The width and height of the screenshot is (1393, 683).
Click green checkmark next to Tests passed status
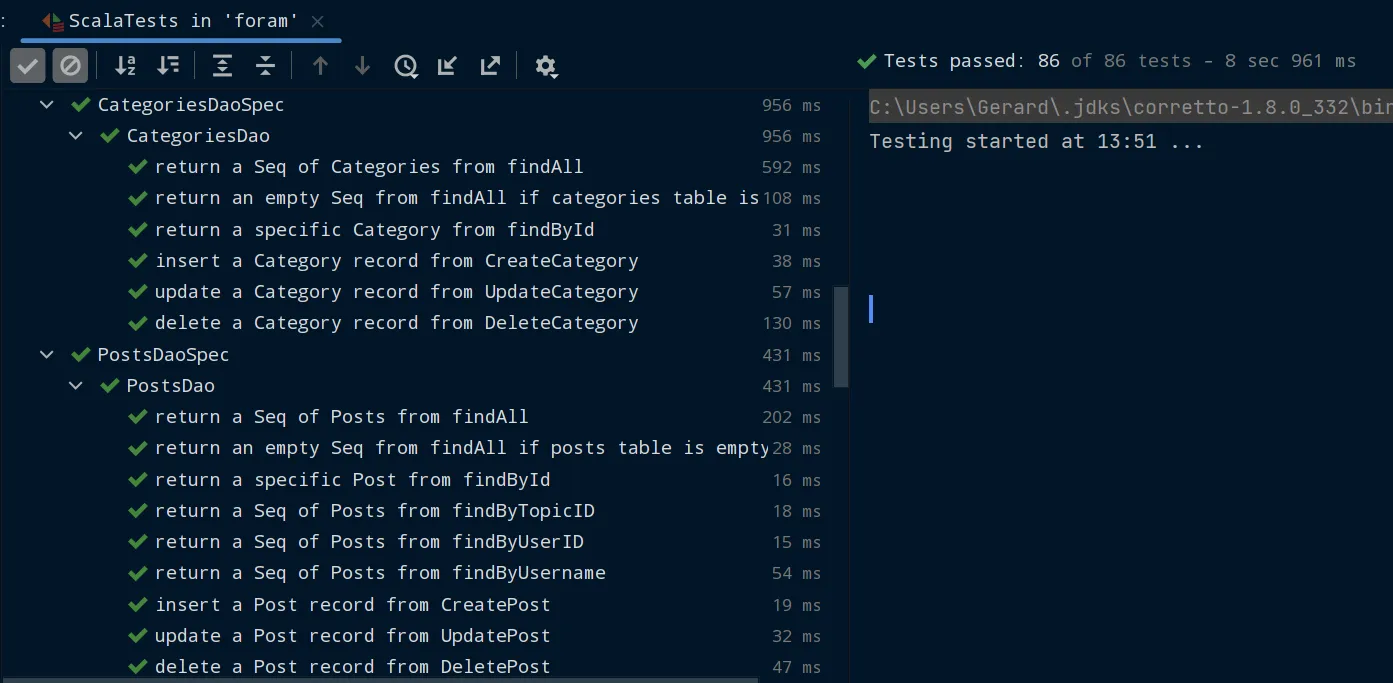(x=866, y=61)
